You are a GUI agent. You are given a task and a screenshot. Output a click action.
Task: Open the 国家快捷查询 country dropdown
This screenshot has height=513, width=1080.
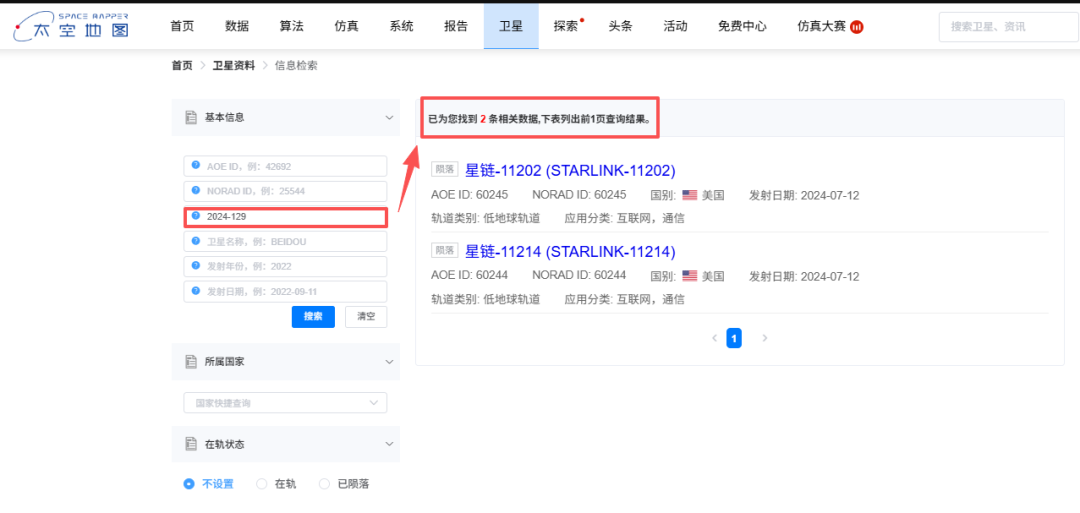(x=285, y=403)
